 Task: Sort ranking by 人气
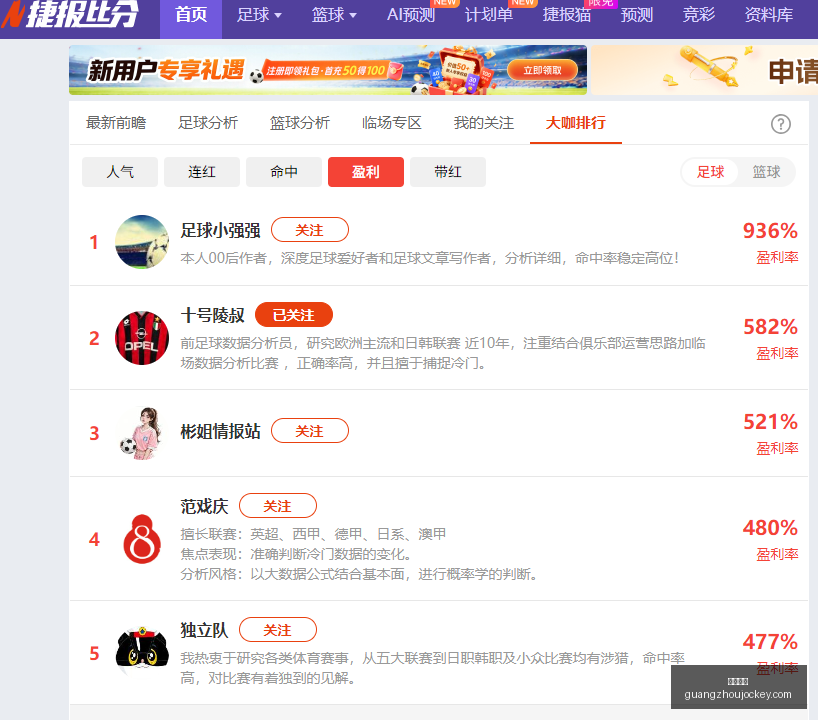coord(120,172)
